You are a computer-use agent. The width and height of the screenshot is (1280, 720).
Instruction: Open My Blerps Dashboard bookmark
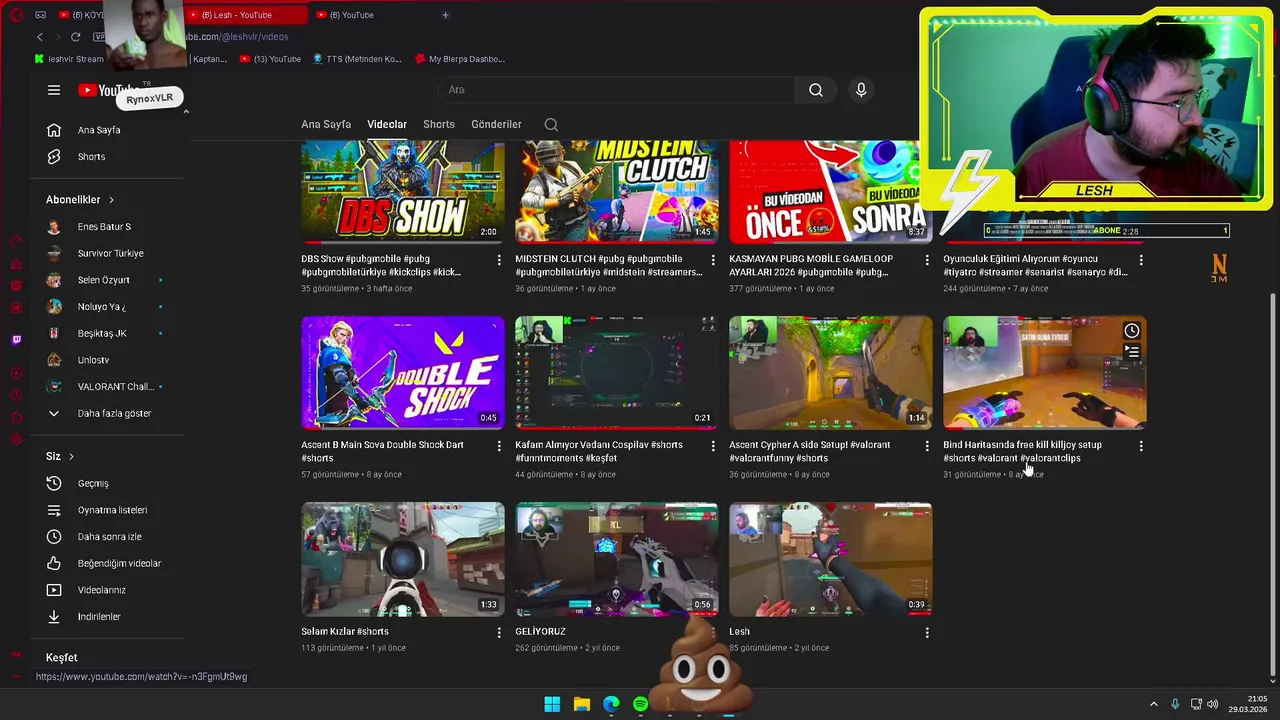460,59
